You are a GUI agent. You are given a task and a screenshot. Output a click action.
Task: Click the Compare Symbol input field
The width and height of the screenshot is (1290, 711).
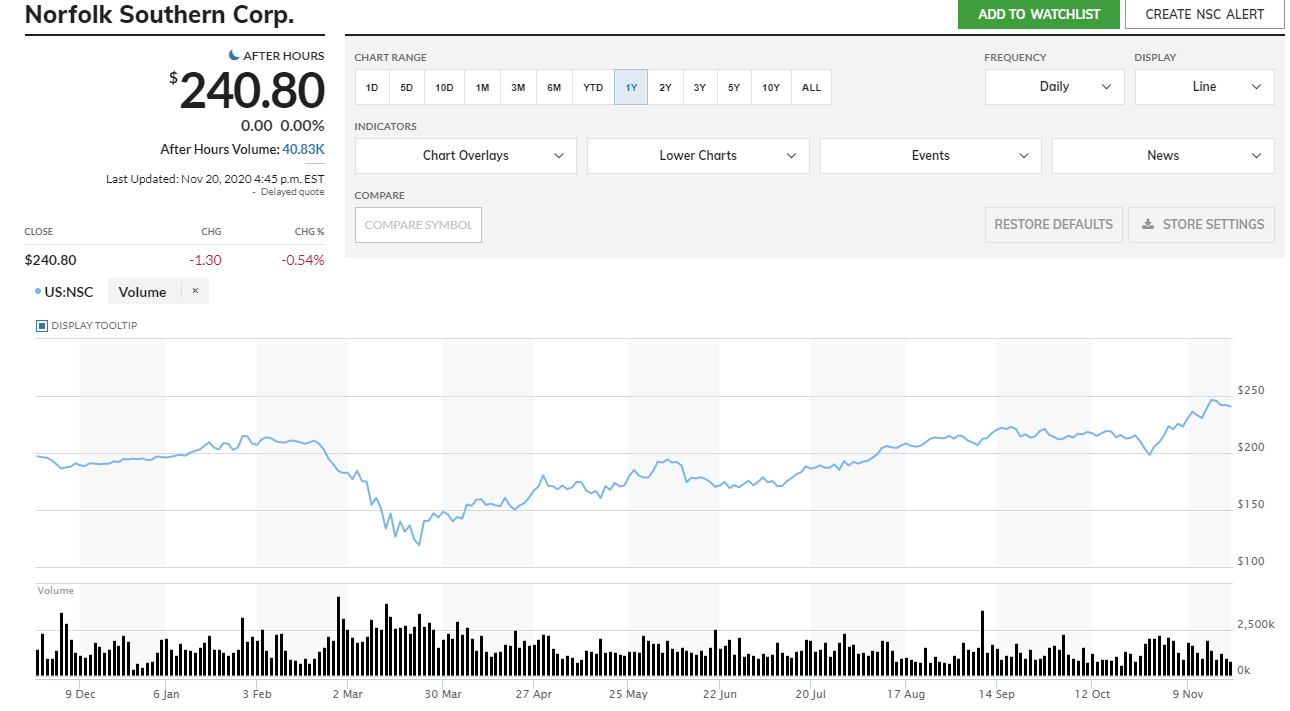coord(418,225)
